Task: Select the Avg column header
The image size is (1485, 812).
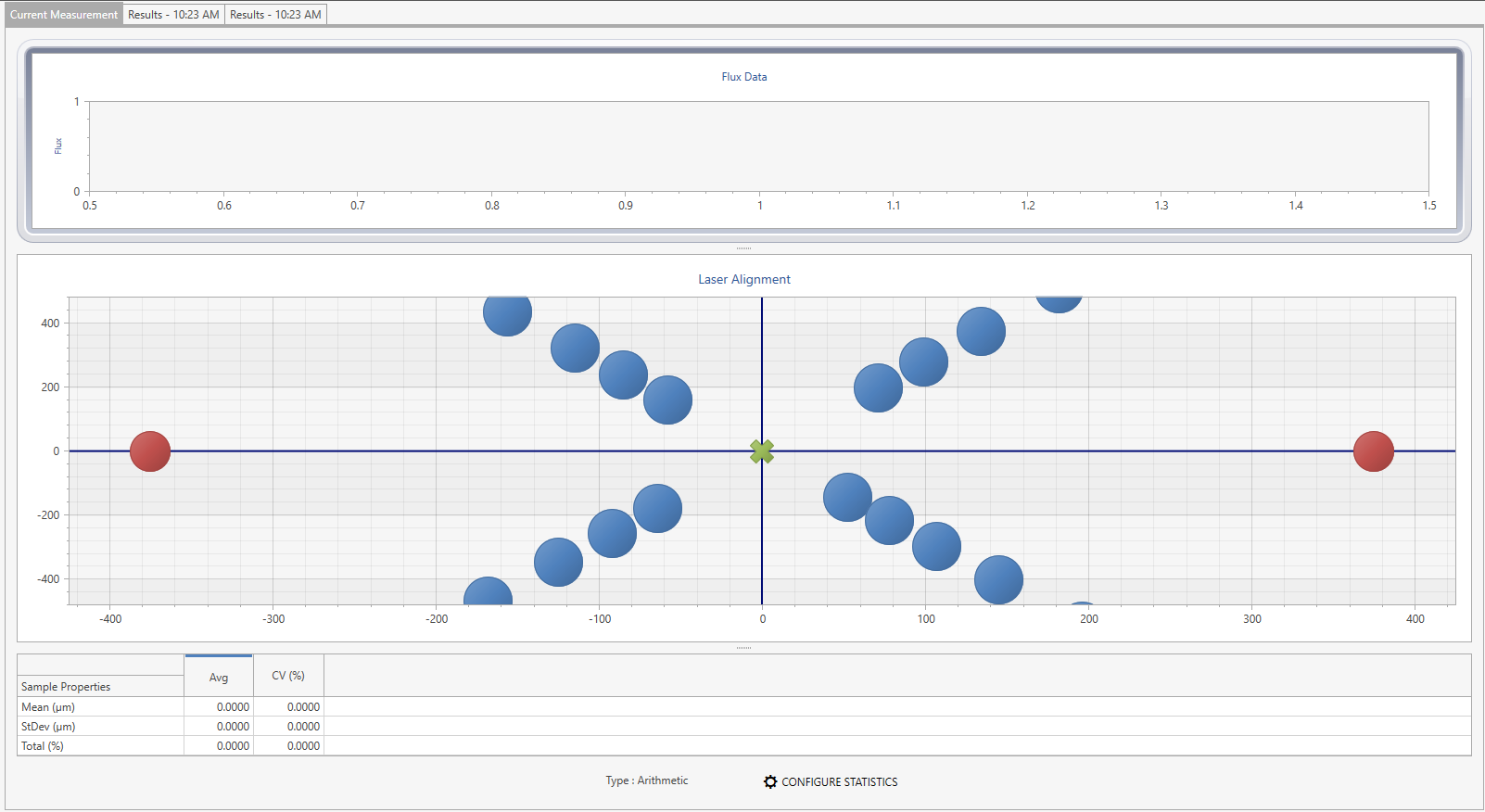Action: [219, 677]
